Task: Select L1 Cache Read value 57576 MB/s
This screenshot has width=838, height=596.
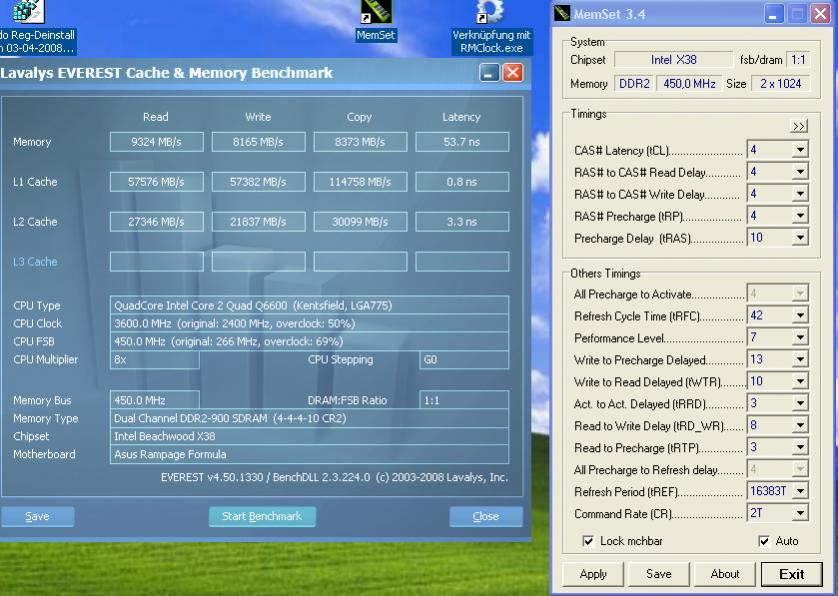Action: (157, 182)
